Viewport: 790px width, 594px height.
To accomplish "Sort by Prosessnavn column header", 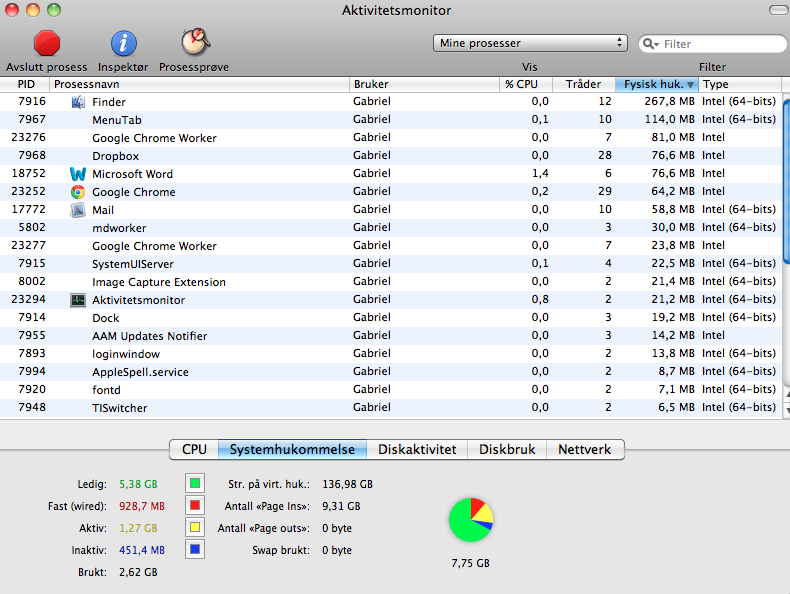I will (200, 84).
